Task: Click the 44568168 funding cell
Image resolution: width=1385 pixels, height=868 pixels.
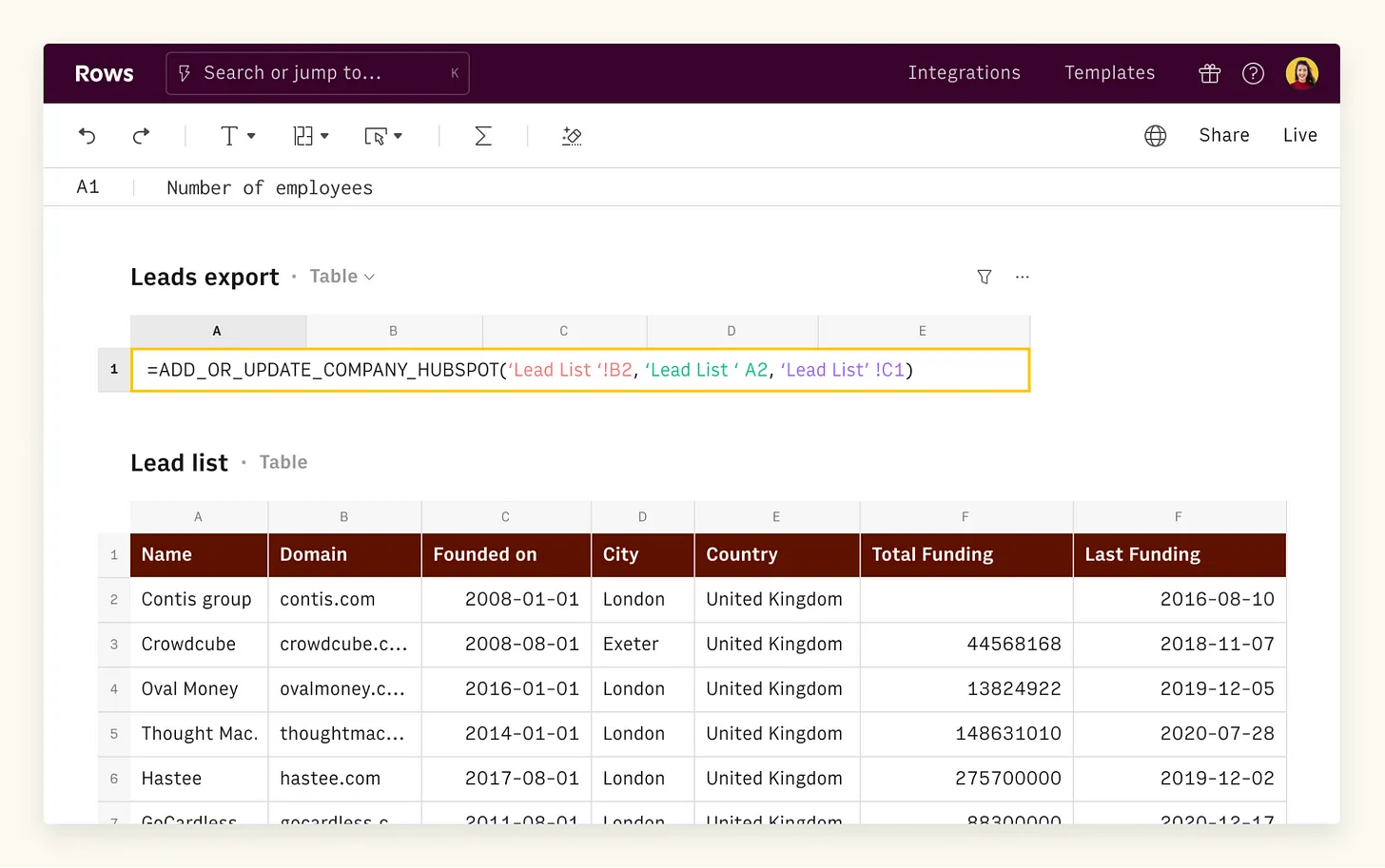Action: tap(966, 645)
